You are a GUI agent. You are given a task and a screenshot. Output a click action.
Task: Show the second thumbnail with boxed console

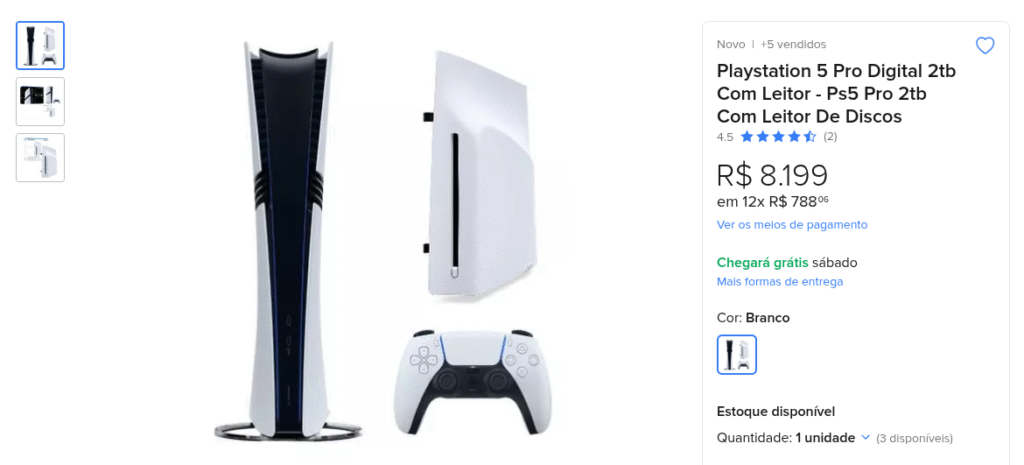(40, 101)
